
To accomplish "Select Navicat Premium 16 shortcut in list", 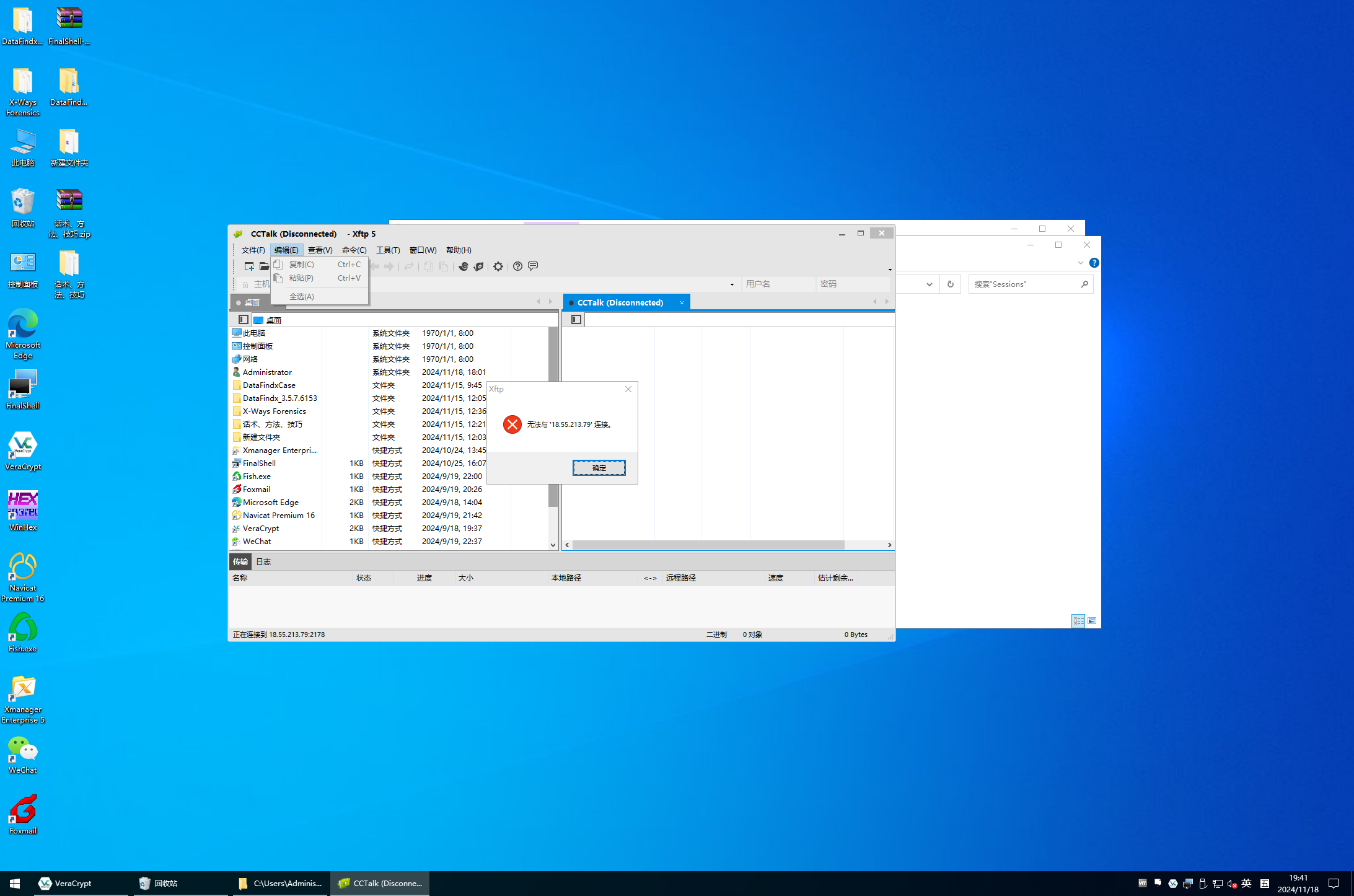I will (273, 516).
